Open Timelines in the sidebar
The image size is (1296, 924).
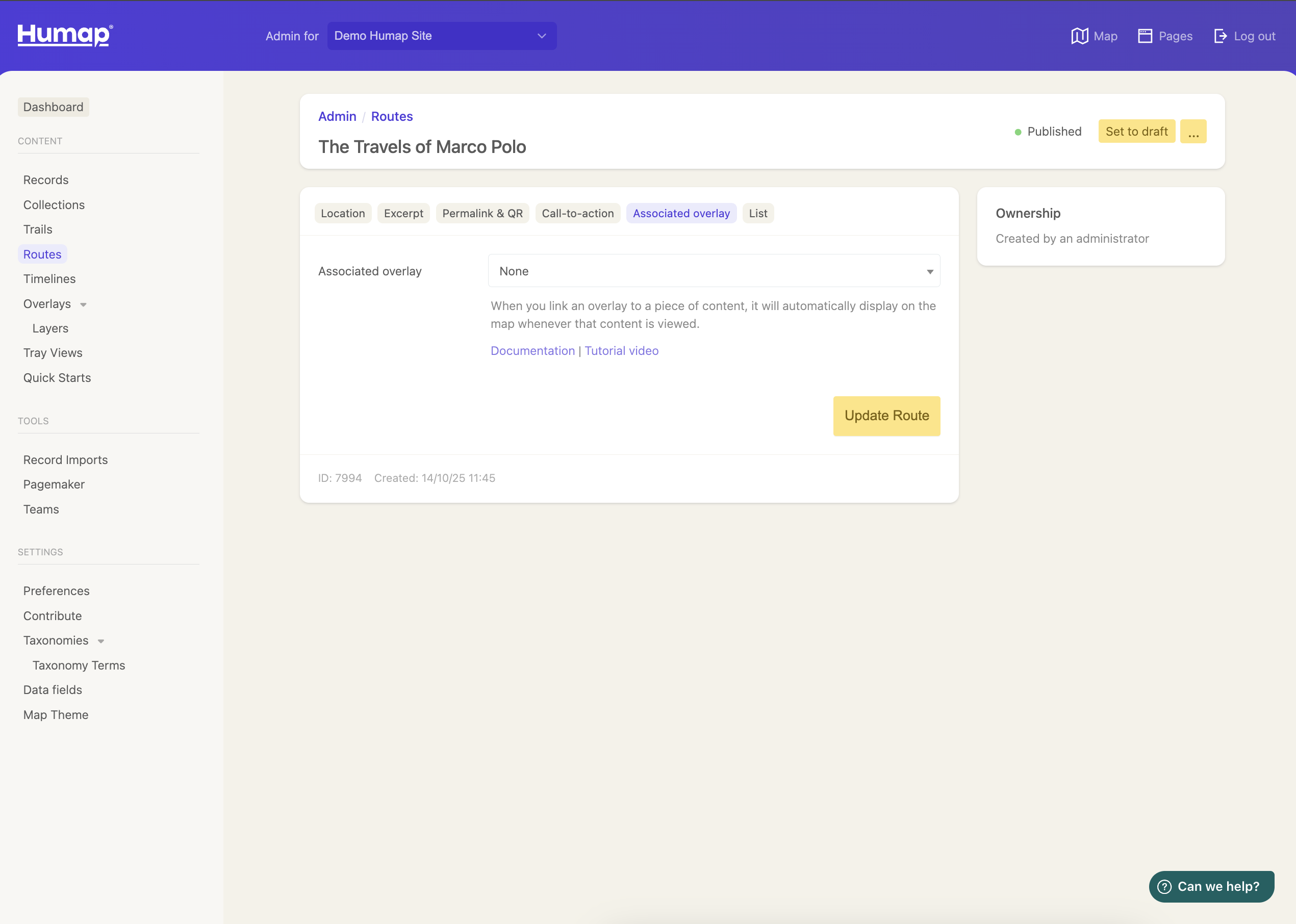click(49, 279)
